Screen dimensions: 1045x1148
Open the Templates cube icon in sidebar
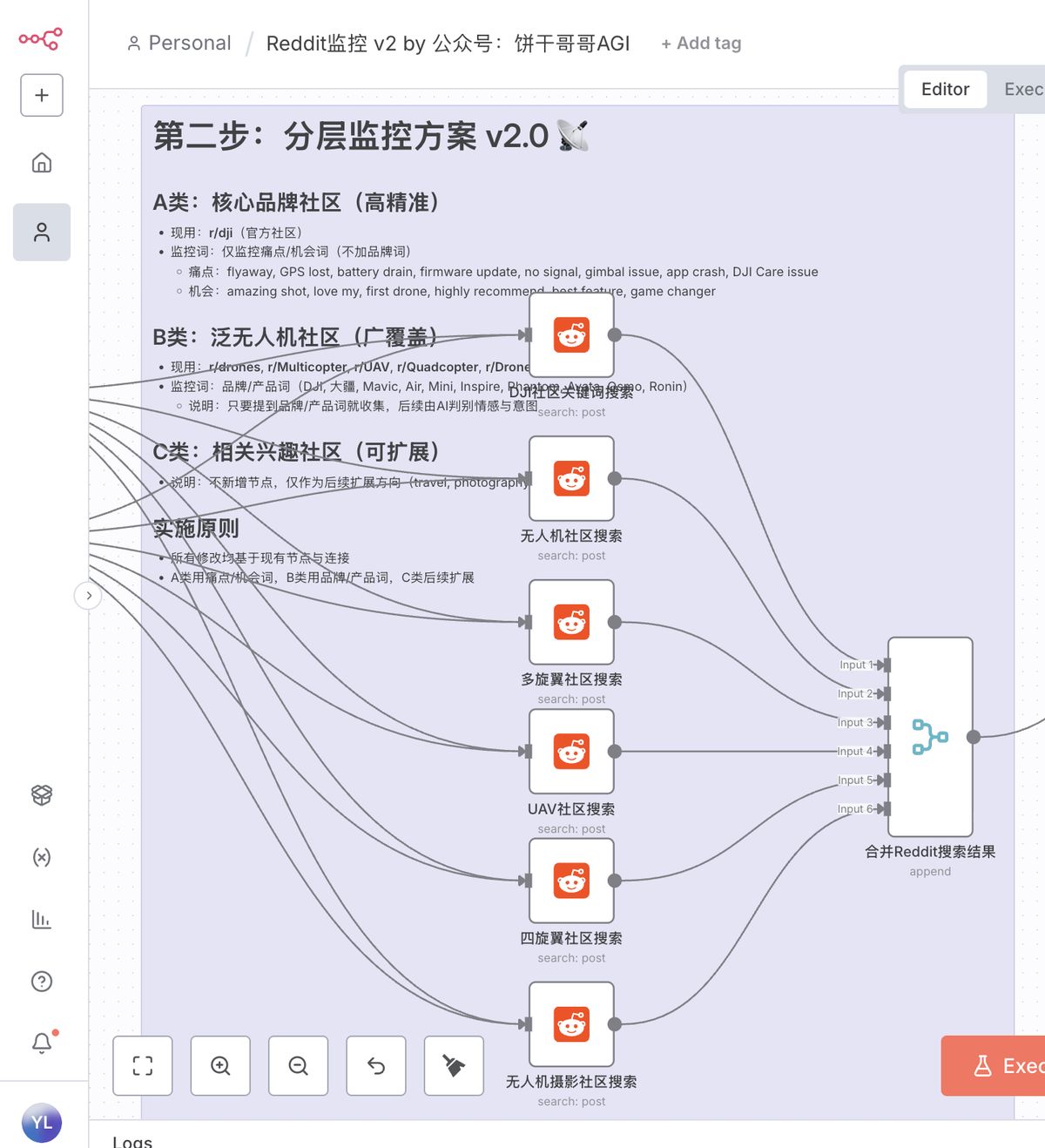click(x=41, y=794)
